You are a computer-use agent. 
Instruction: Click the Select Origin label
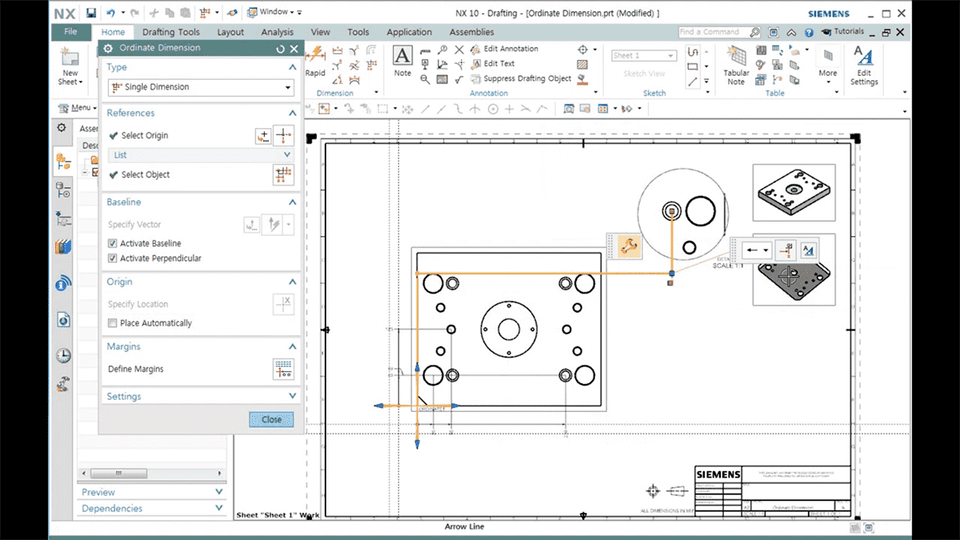click(144, 135)
